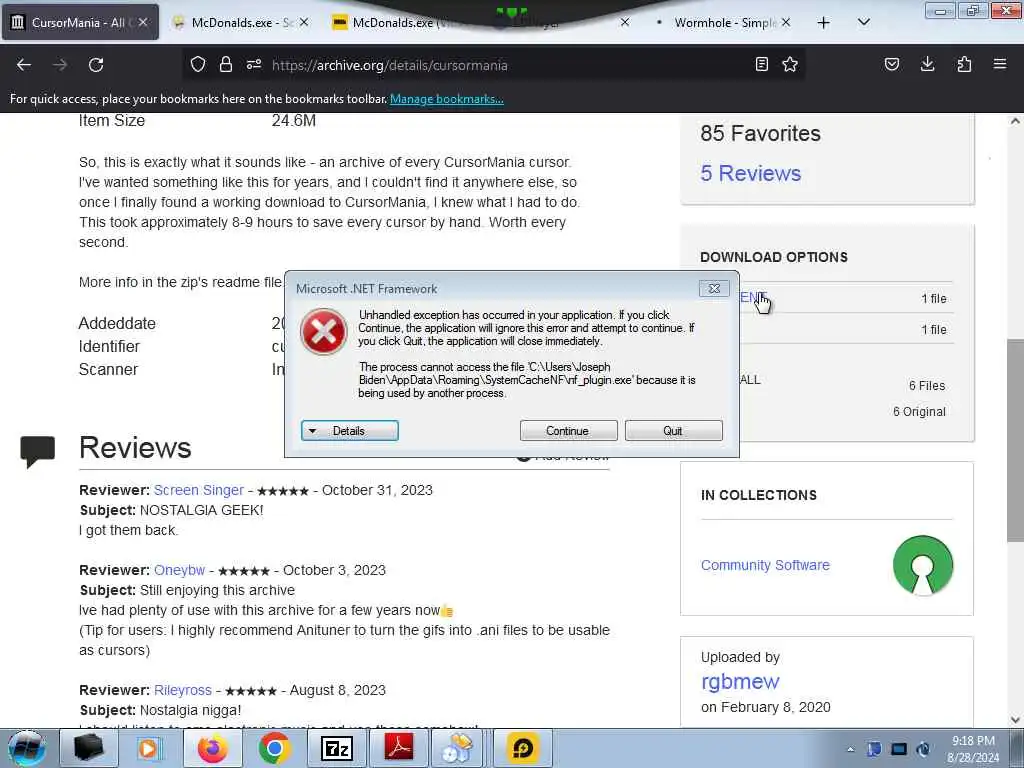Go back to the previous page
This screenshot has width=1024, height=768.
pos(24,65)
